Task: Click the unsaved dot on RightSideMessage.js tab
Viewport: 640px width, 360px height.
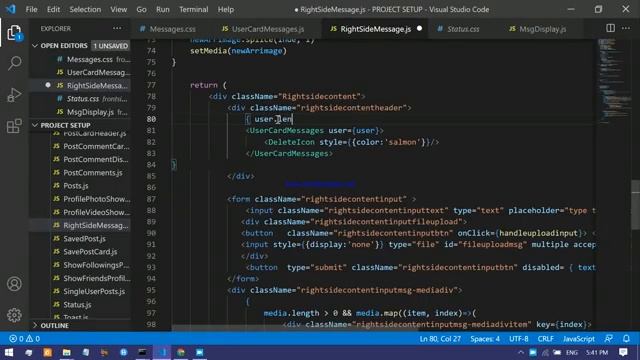Action: (419, 29)
